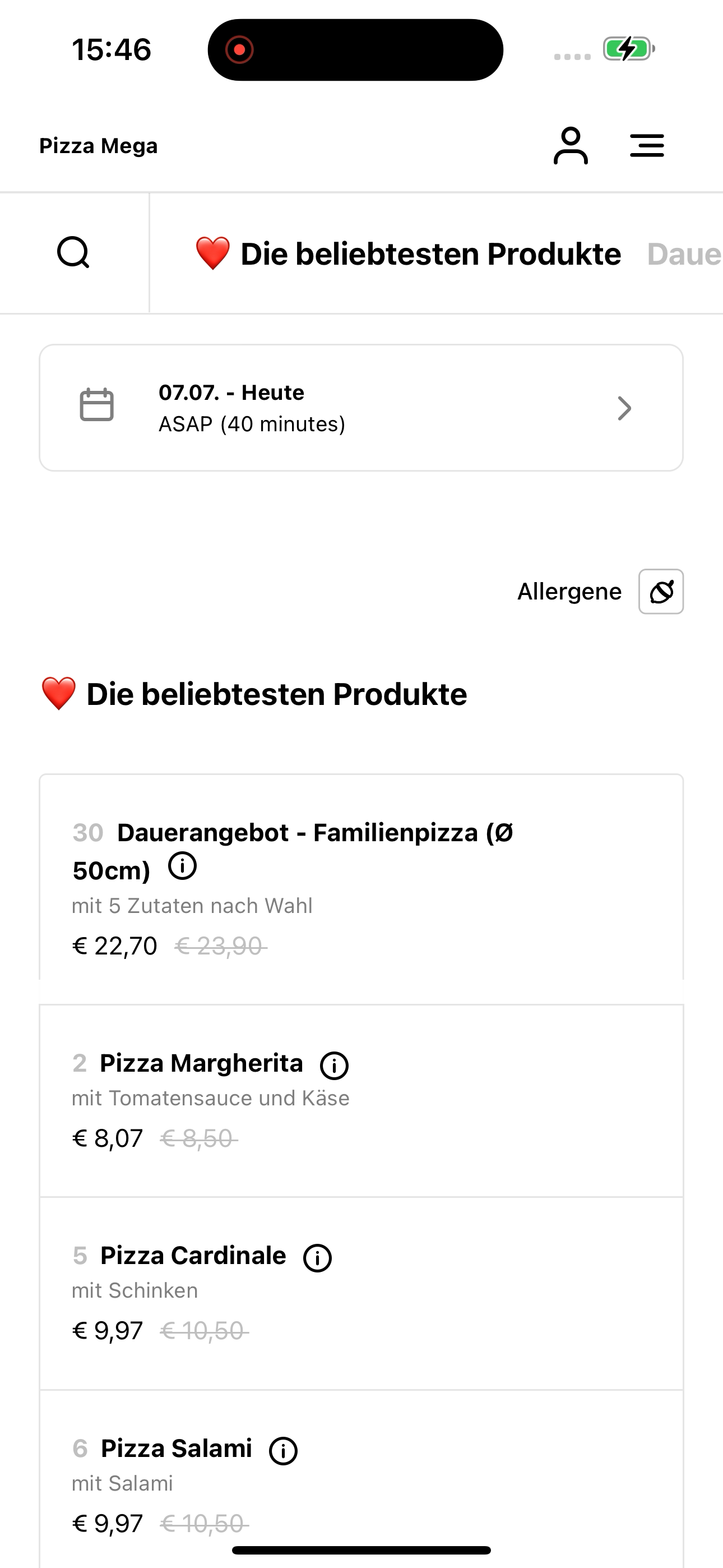
Task: Show info for Pizza Salami
Action: (284, 1451)
